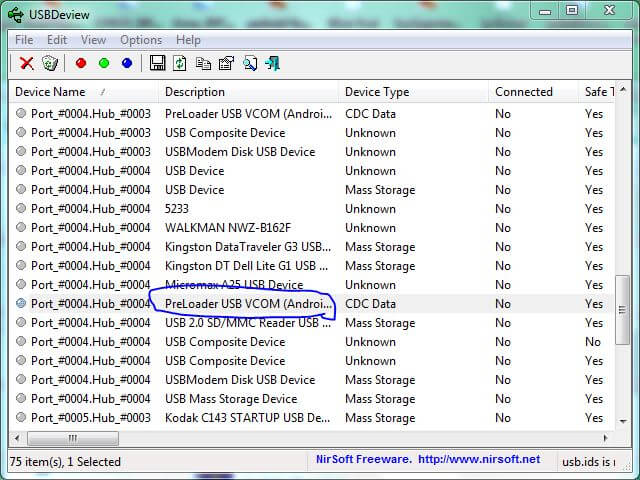The width and height of the screenshot is (640, 480).
Task: Click the find magnifier toolbar icon
Action: [x=249, y=63]
